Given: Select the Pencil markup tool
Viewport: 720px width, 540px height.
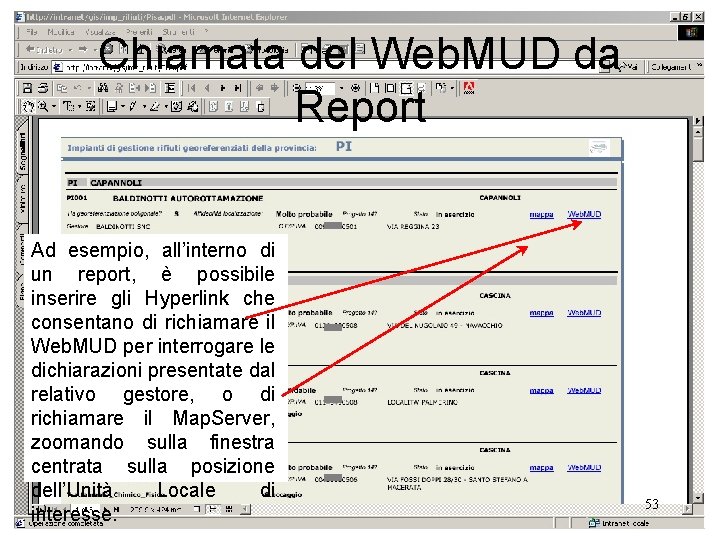Looking at the screenshot, I should tap(133, 107).
